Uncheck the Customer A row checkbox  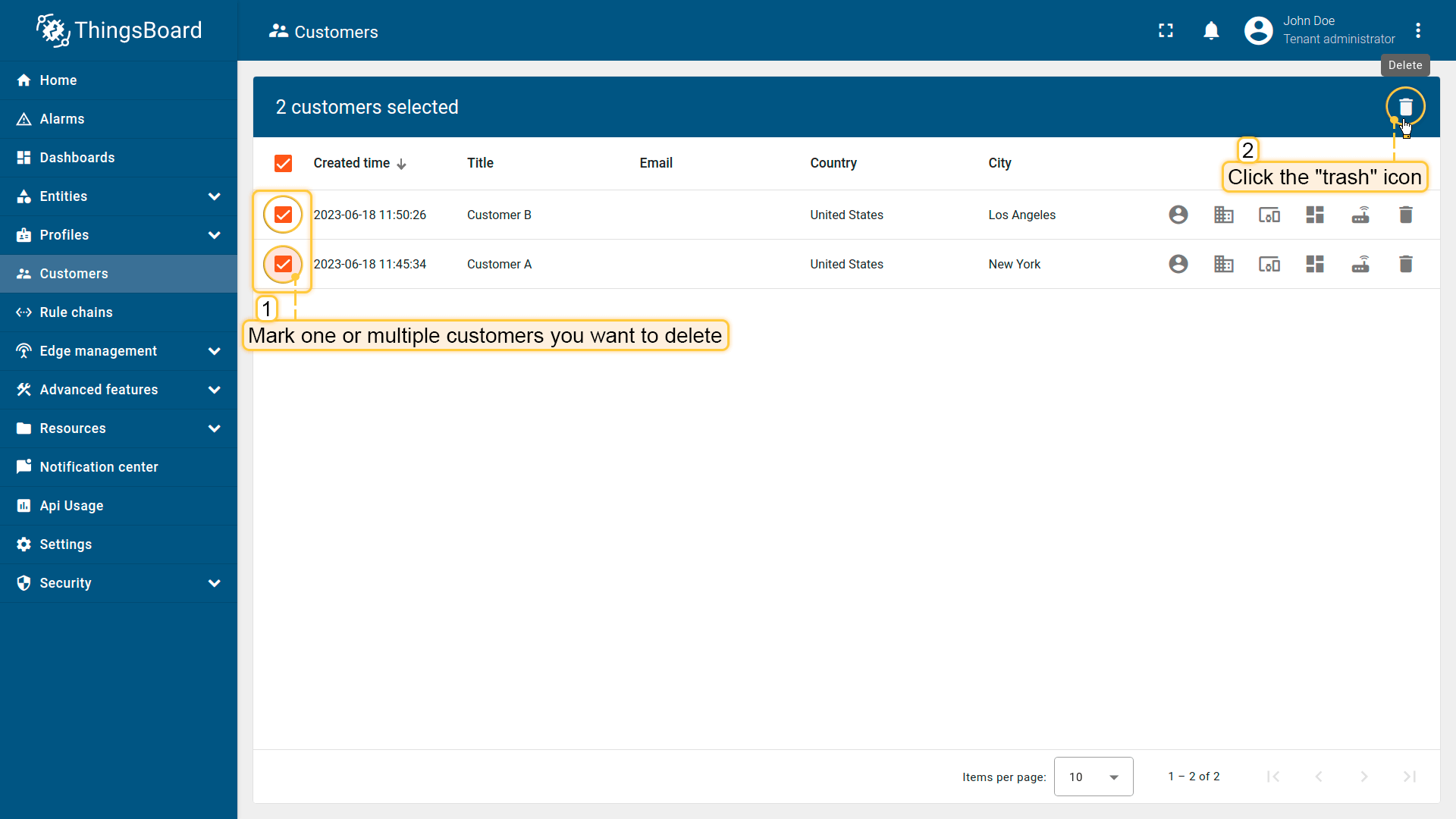(x=283, y=264)
